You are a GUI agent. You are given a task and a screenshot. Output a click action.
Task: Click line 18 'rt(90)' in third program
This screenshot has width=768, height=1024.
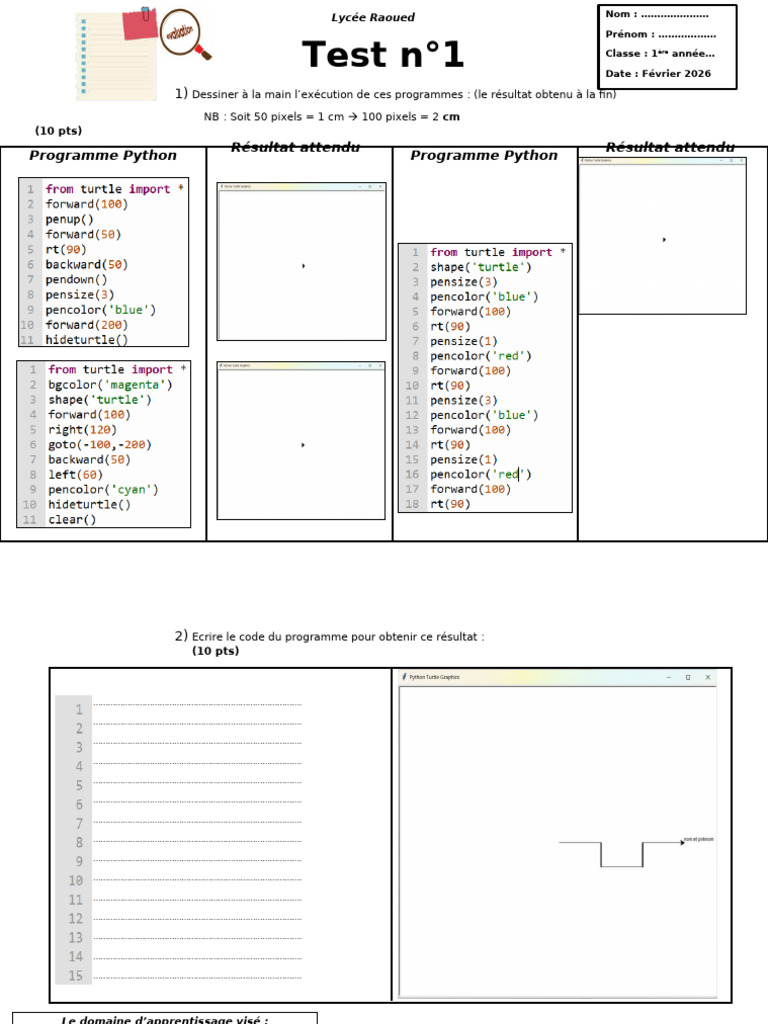click(x=450, y=504)
